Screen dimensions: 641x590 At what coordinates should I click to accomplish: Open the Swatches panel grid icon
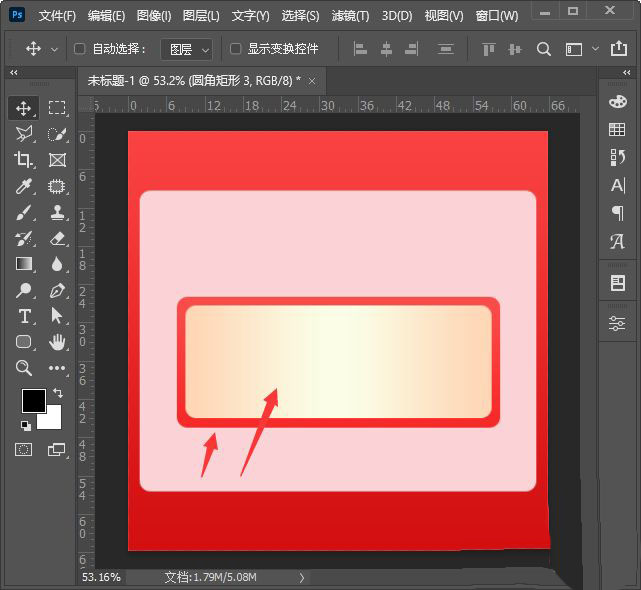point(617,130)
